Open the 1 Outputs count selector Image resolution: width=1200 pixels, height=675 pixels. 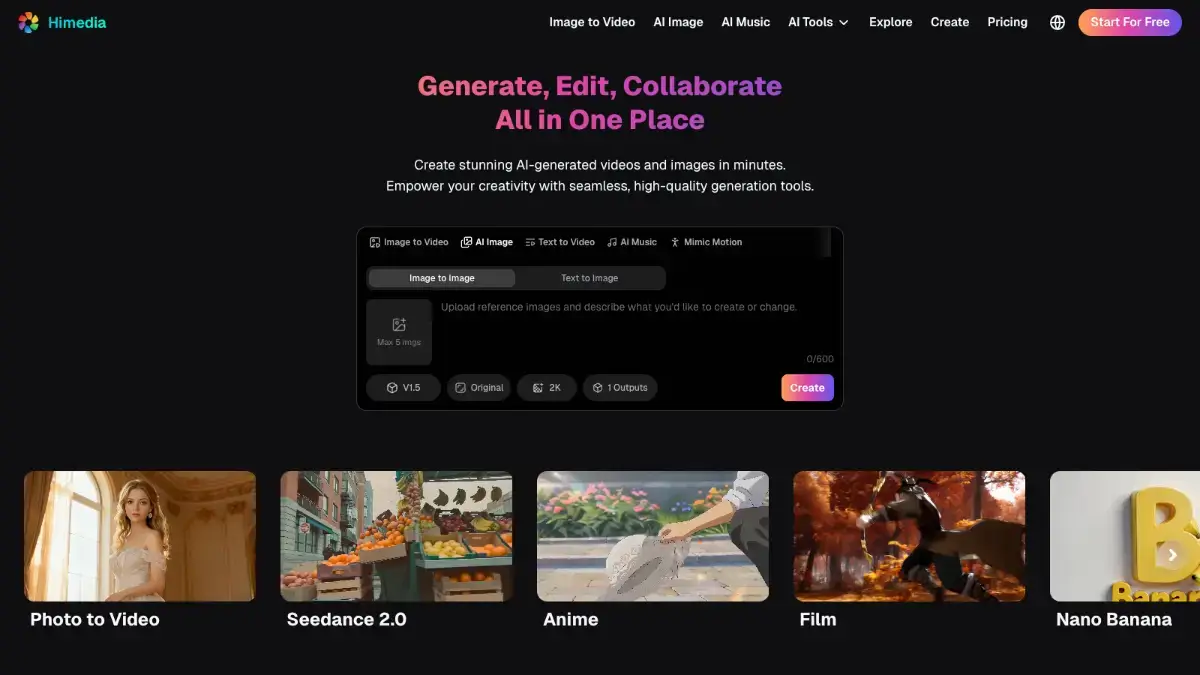620,388
